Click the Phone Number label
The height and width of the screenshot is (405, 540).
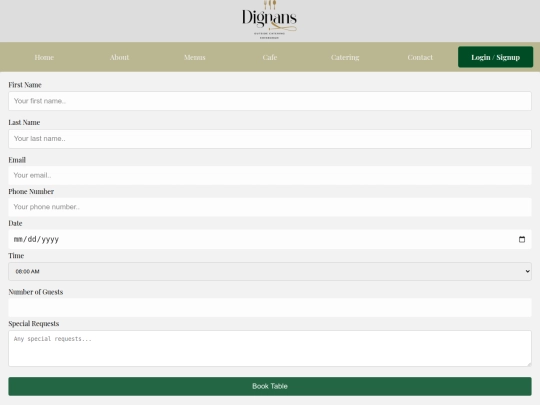31,191
